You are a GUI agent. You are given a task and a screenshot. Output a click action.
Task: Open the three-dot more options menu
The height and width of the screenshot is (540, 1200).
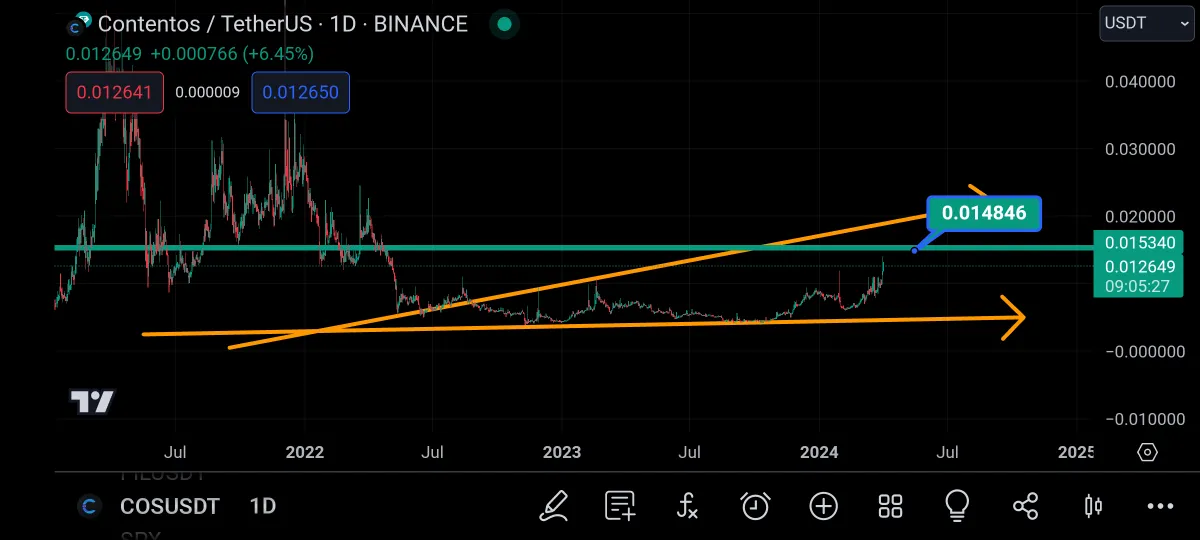pyautogui.click(x=1161, y=507)
